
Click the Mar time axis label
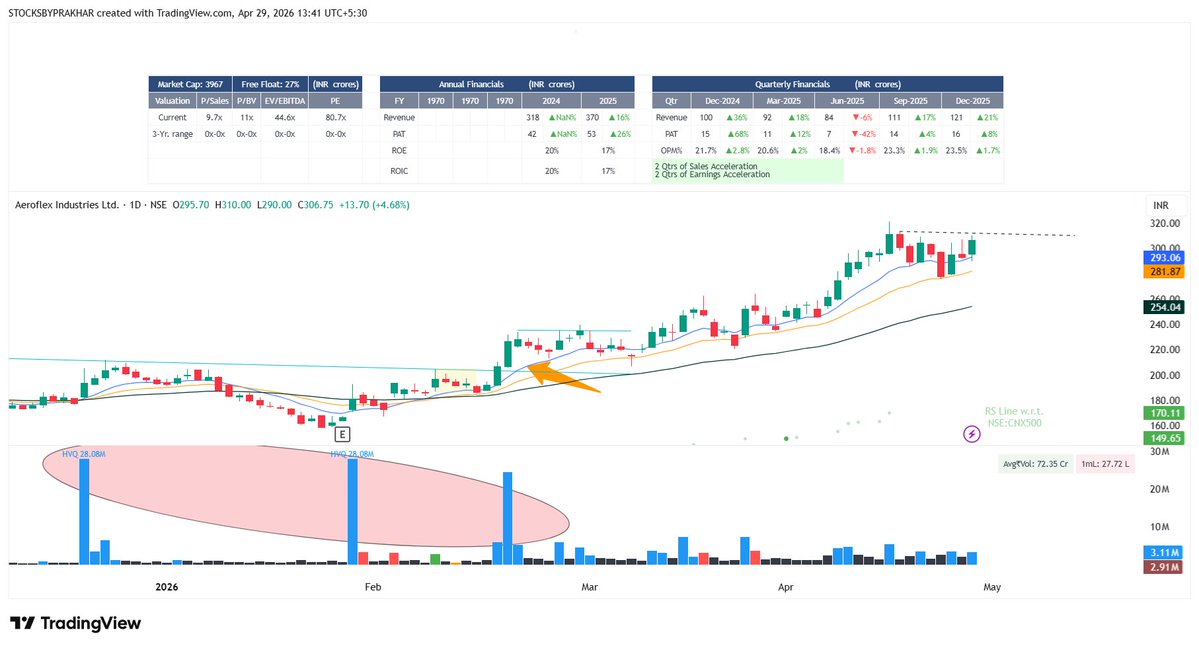point(590,588)
